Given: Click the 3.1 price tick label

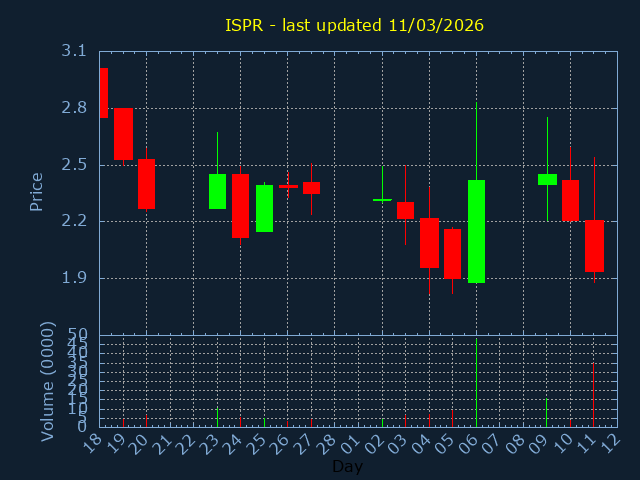Looking at the screenshot, I should click(72, 51).
